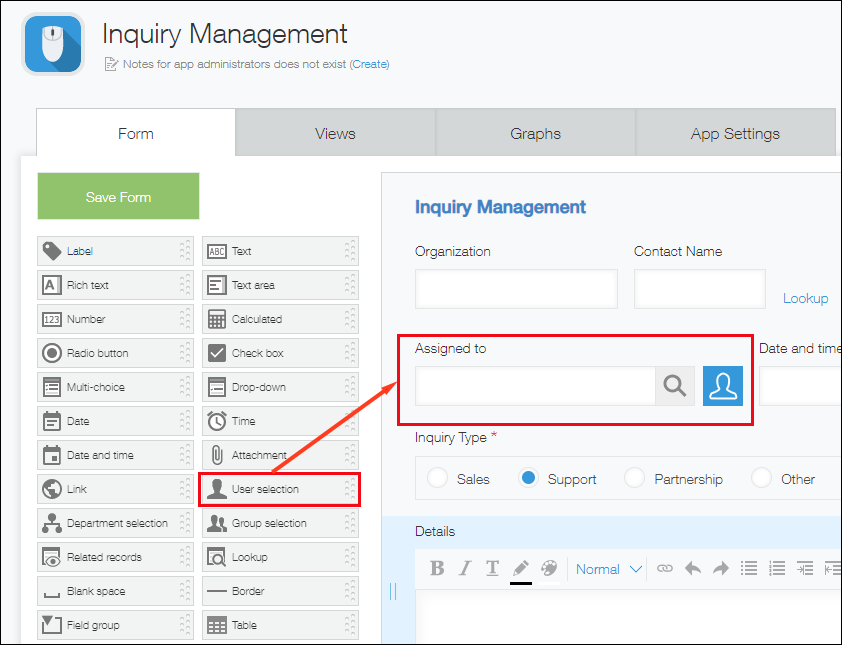
Task: Apply italic formatting in the Details toolbar
Action: tap(464, 568)
